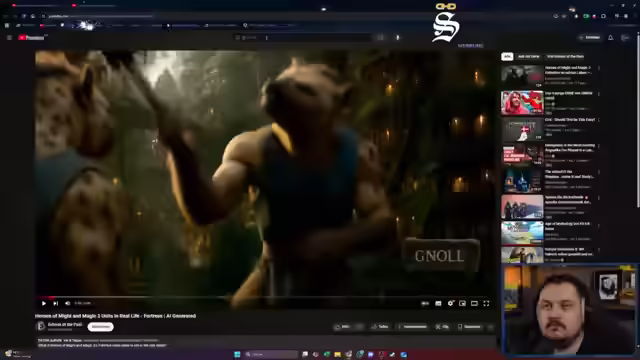Enable theater mode

point(474,303)
